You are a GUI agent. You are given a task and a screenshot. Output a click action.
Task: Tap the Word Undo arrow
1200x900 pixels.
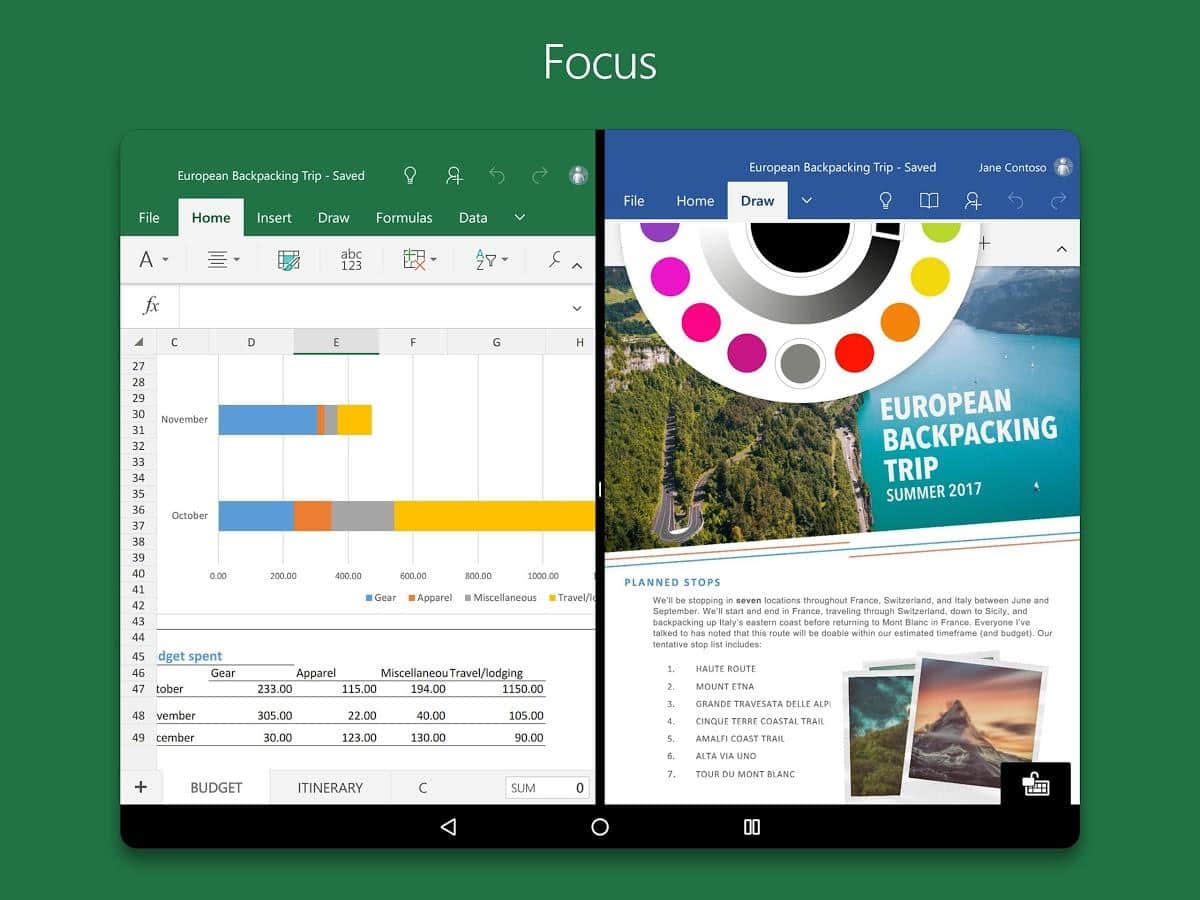[1016, 201]
